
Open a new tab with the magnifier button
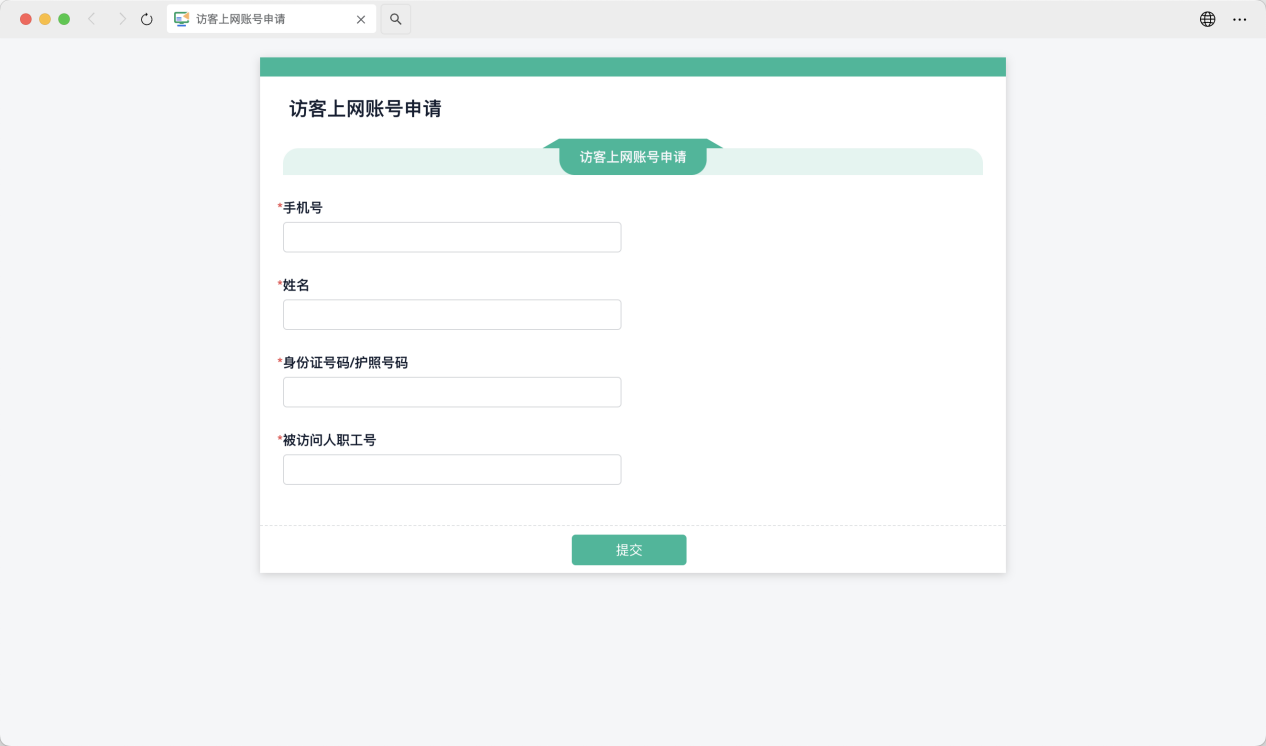395,18
